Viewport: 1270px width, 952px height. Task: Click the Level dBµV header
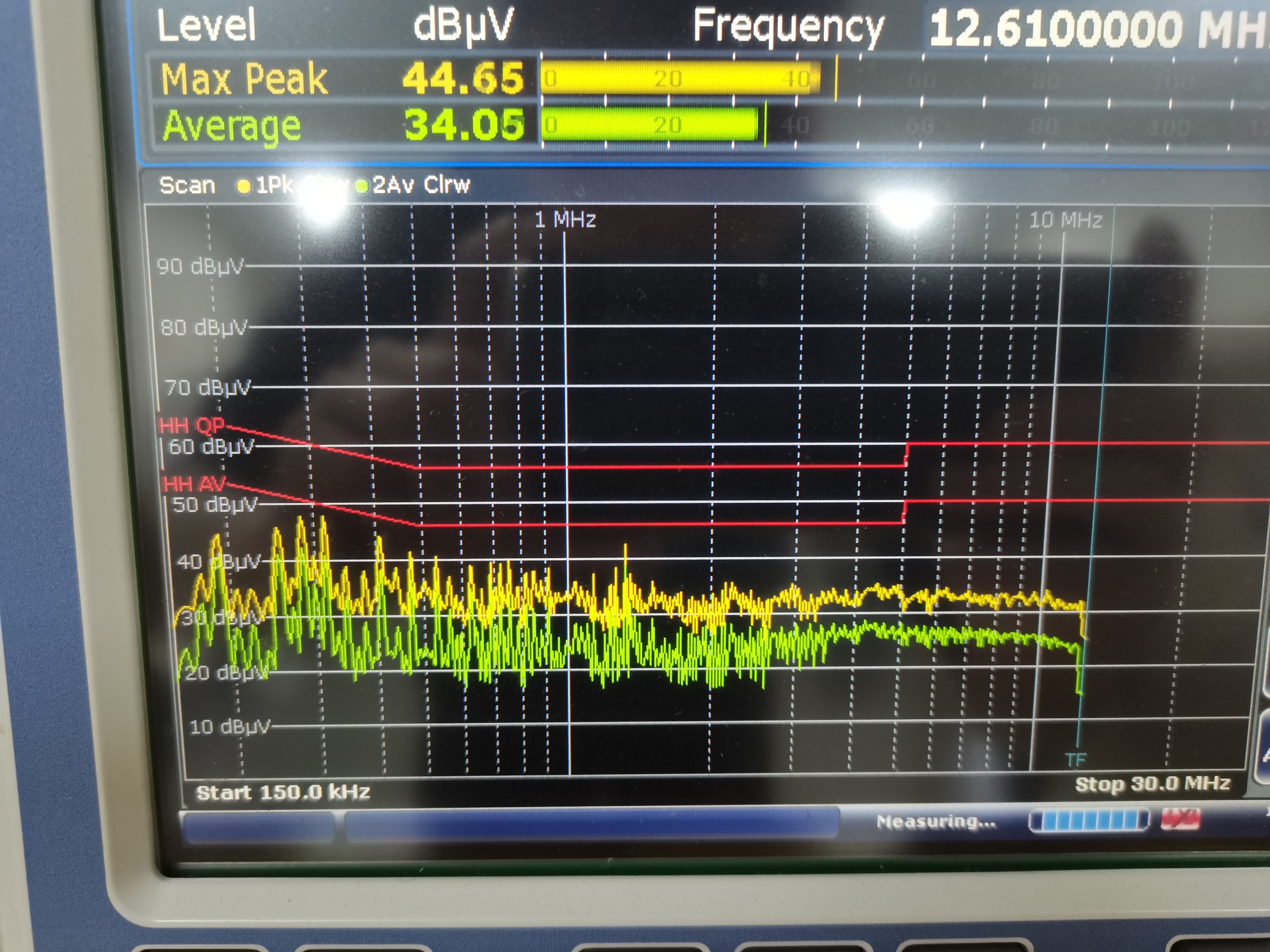(x=335, y=25)
